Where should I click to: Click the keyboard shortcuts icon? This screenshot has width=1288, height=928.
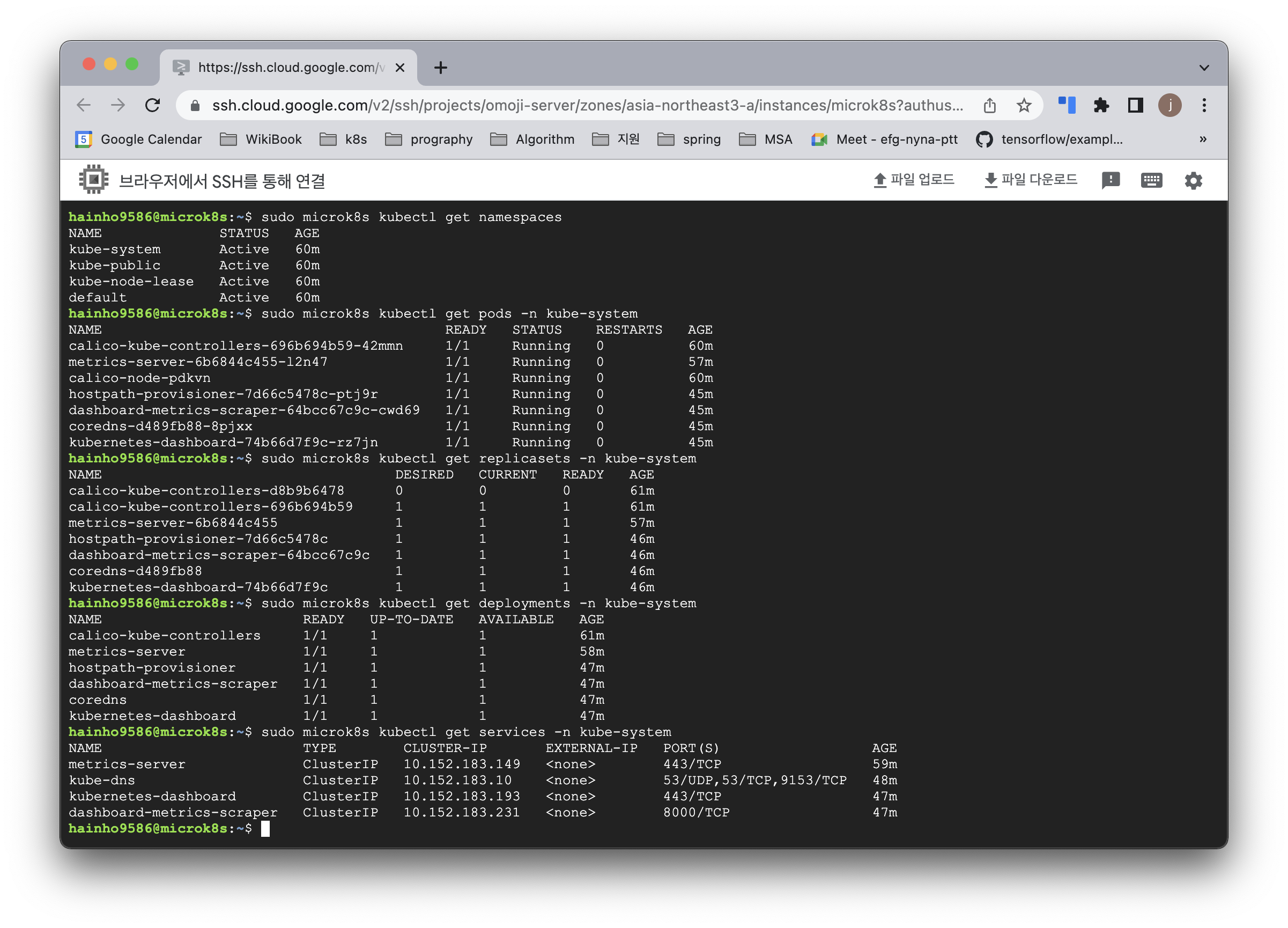point(1151,181)
